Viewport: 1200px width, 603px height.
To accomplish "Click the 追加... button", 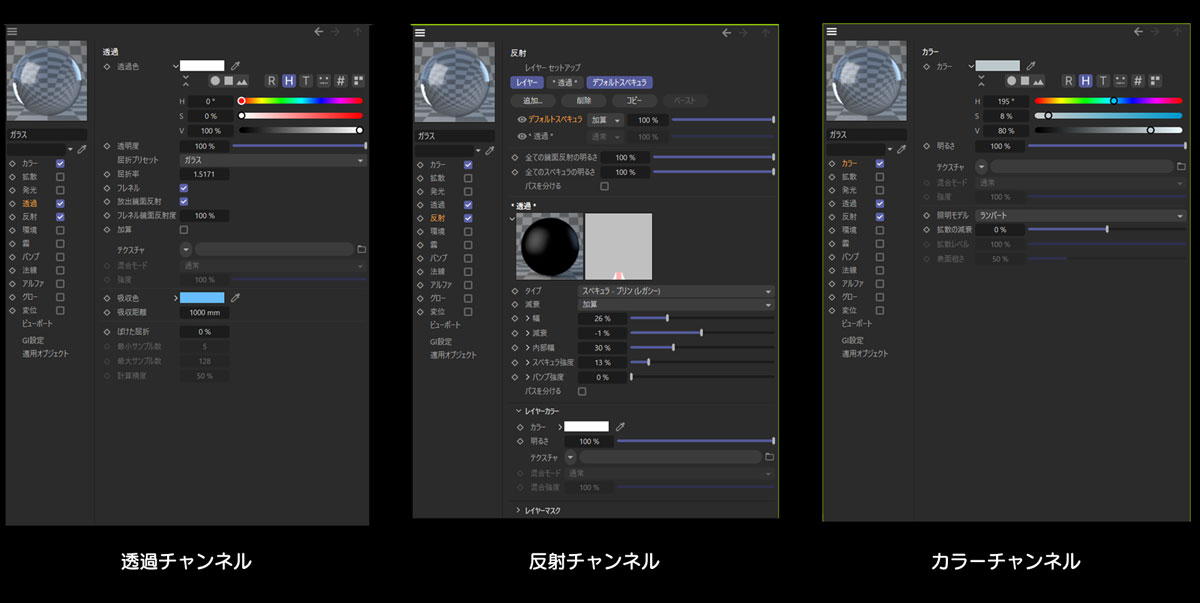I will point(532,101).
